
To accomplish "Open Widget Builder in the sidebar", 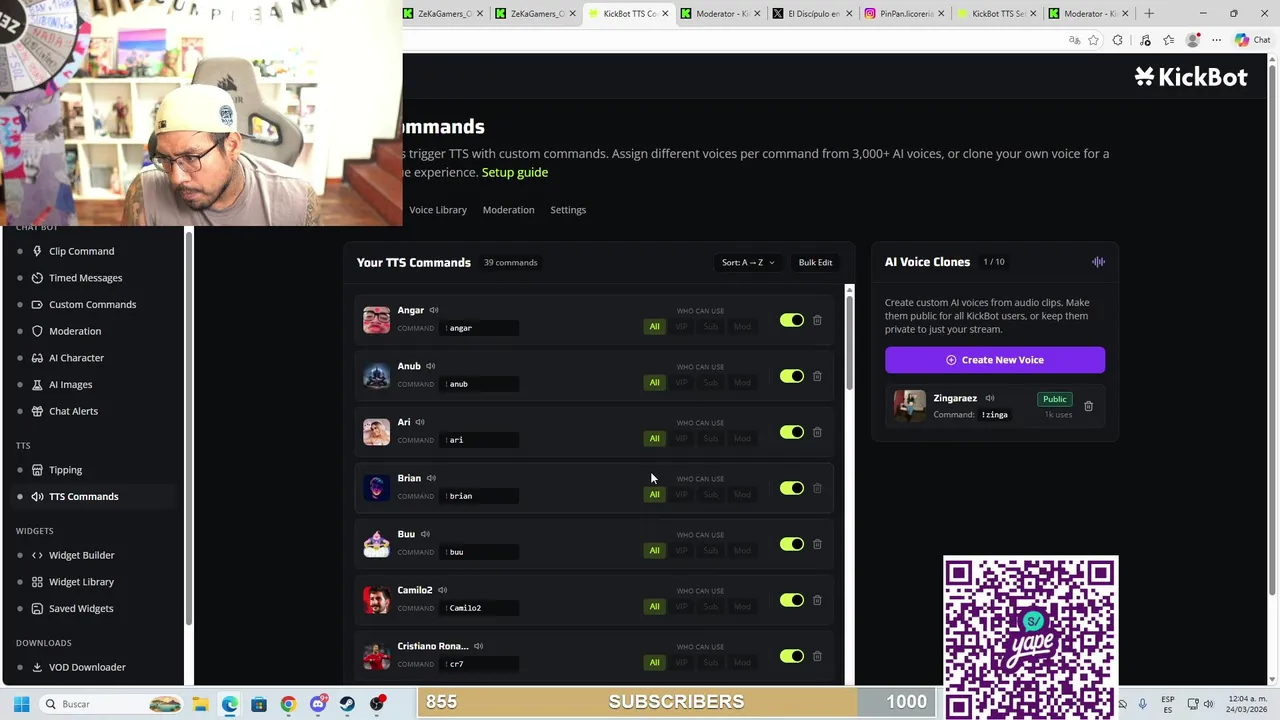I will click(81, 555).
